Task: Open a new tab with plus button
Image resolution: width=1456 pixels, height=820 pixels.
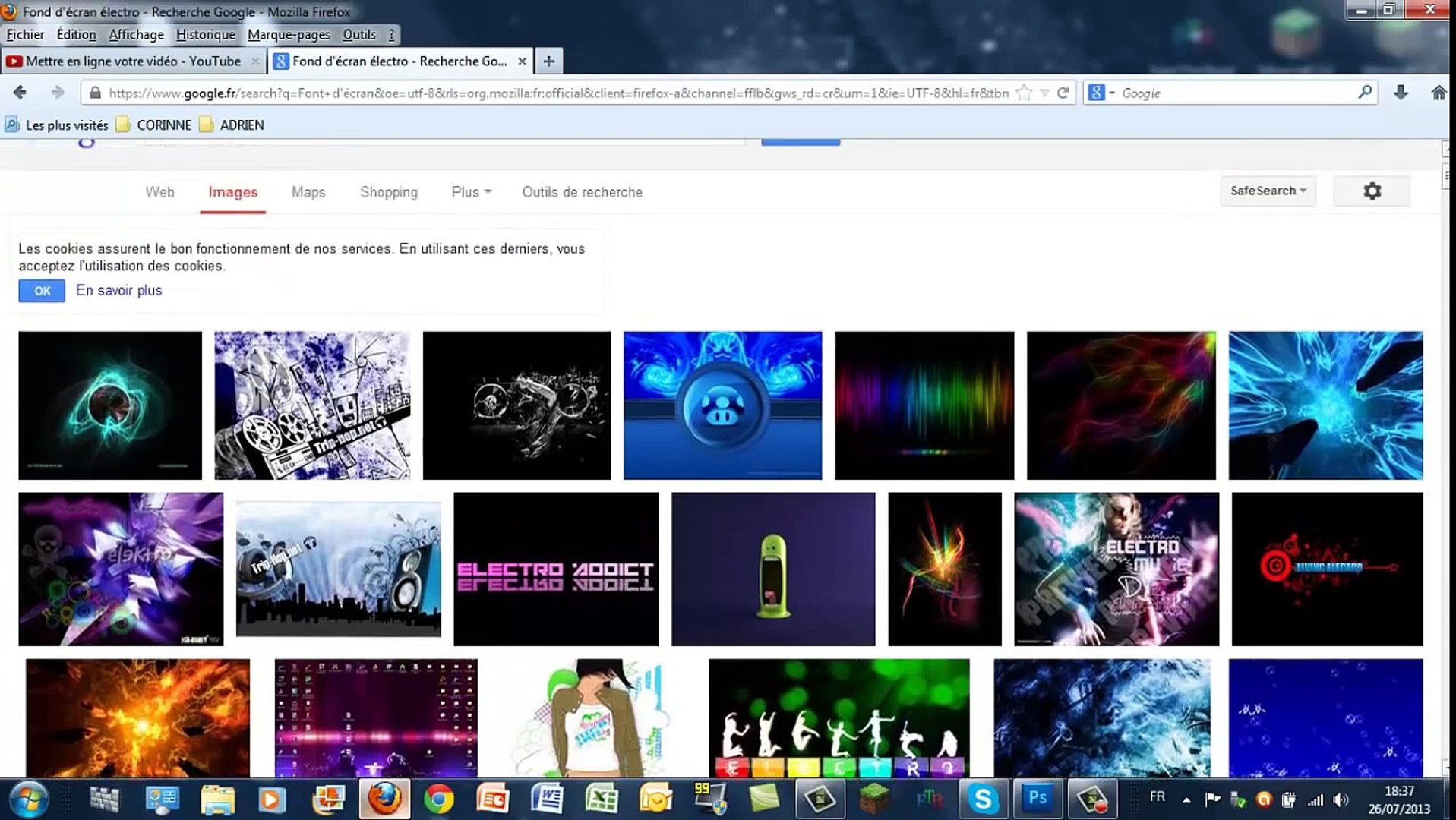Action: pos(548,61)
